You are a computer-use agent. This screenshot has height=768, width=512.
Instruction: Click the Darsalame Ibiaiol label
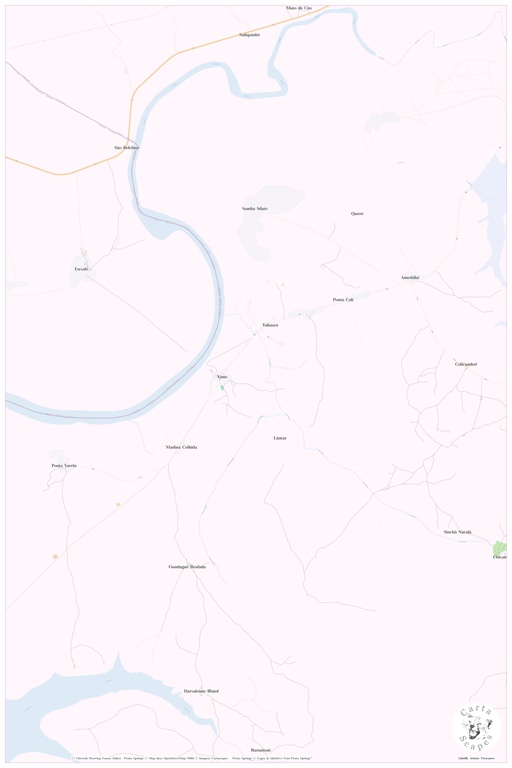[201, 691]
